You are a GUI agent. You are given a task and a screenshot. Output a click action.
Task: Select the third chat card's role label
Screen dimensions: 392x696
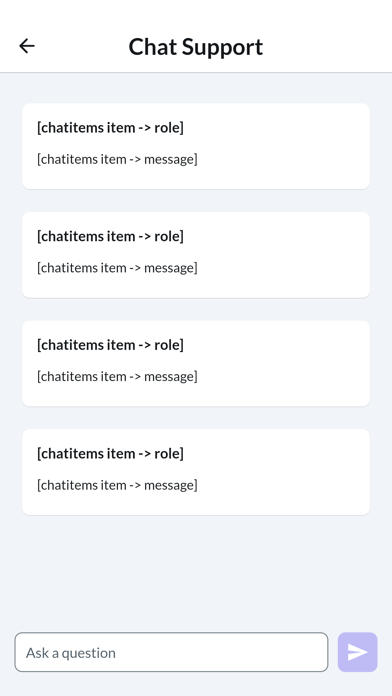coord(110,345)
